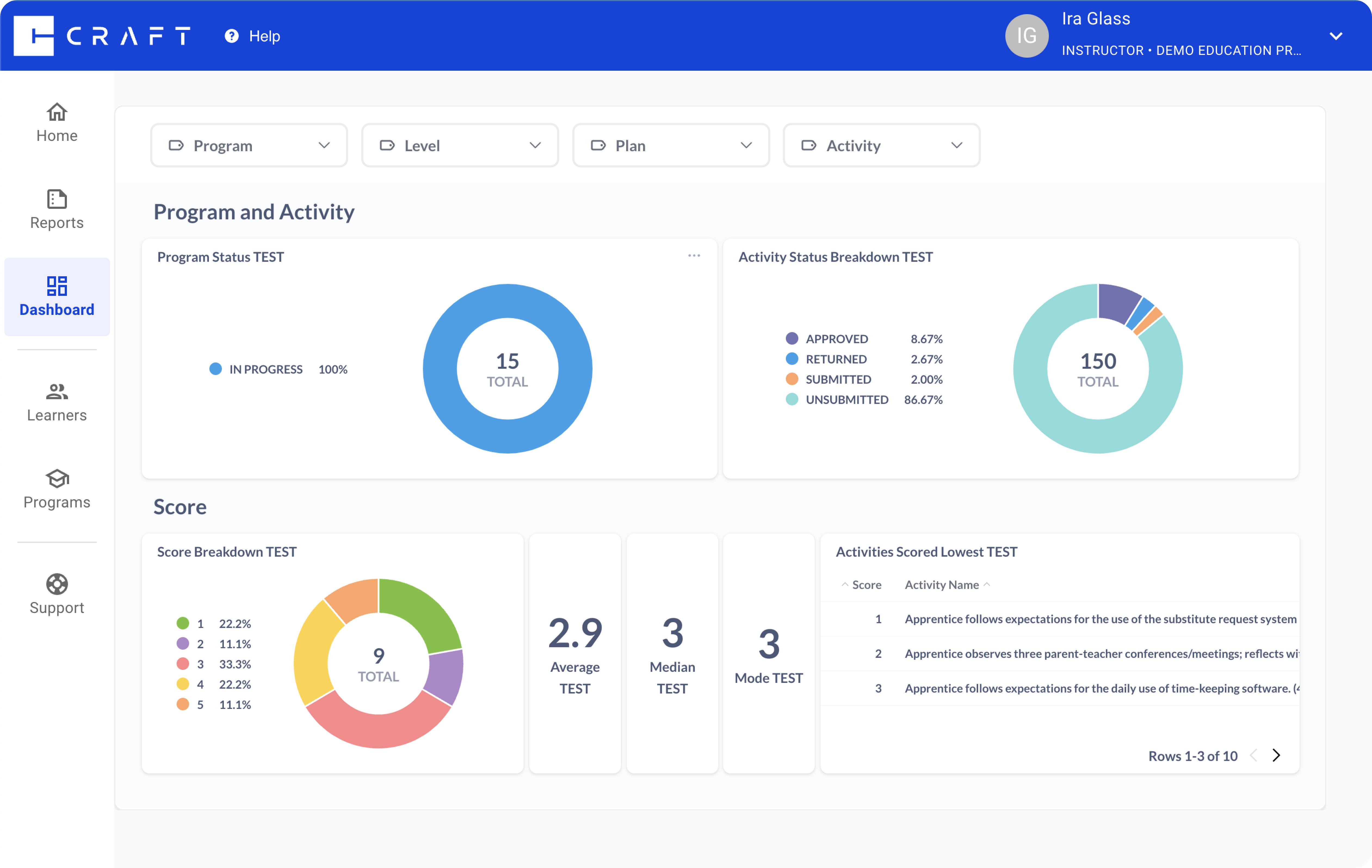Click the Ira Glass user name

pos(1096,19)
